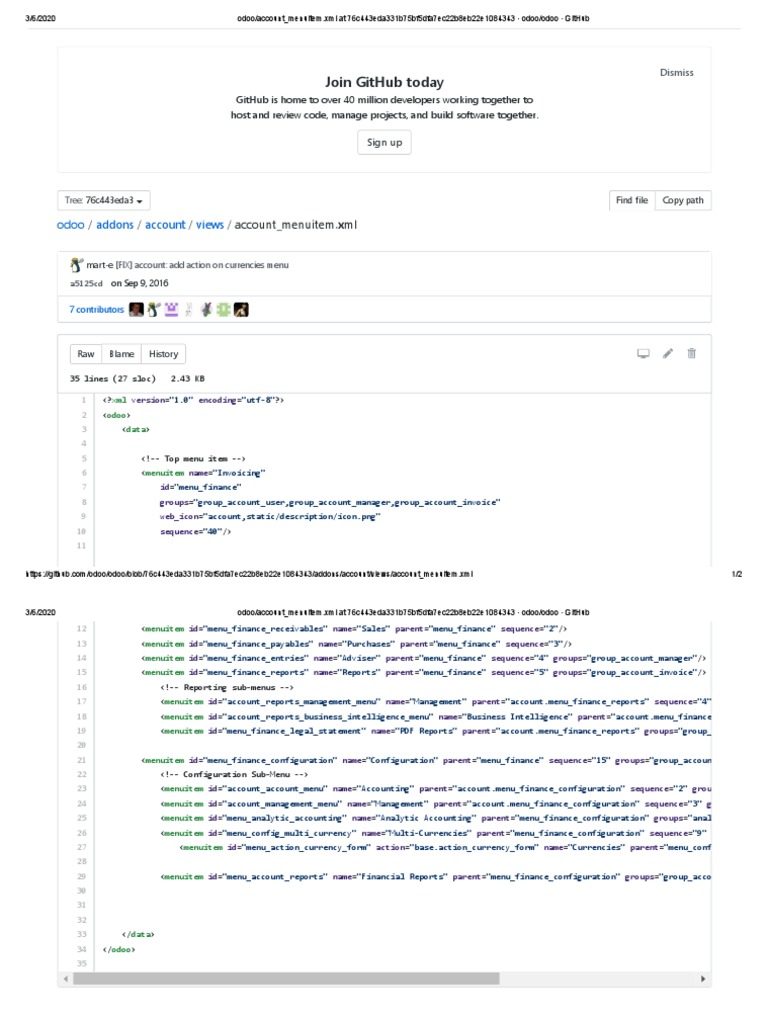
Task: Click the purple pixel contributor avatar
Action: tap(171, 310)
